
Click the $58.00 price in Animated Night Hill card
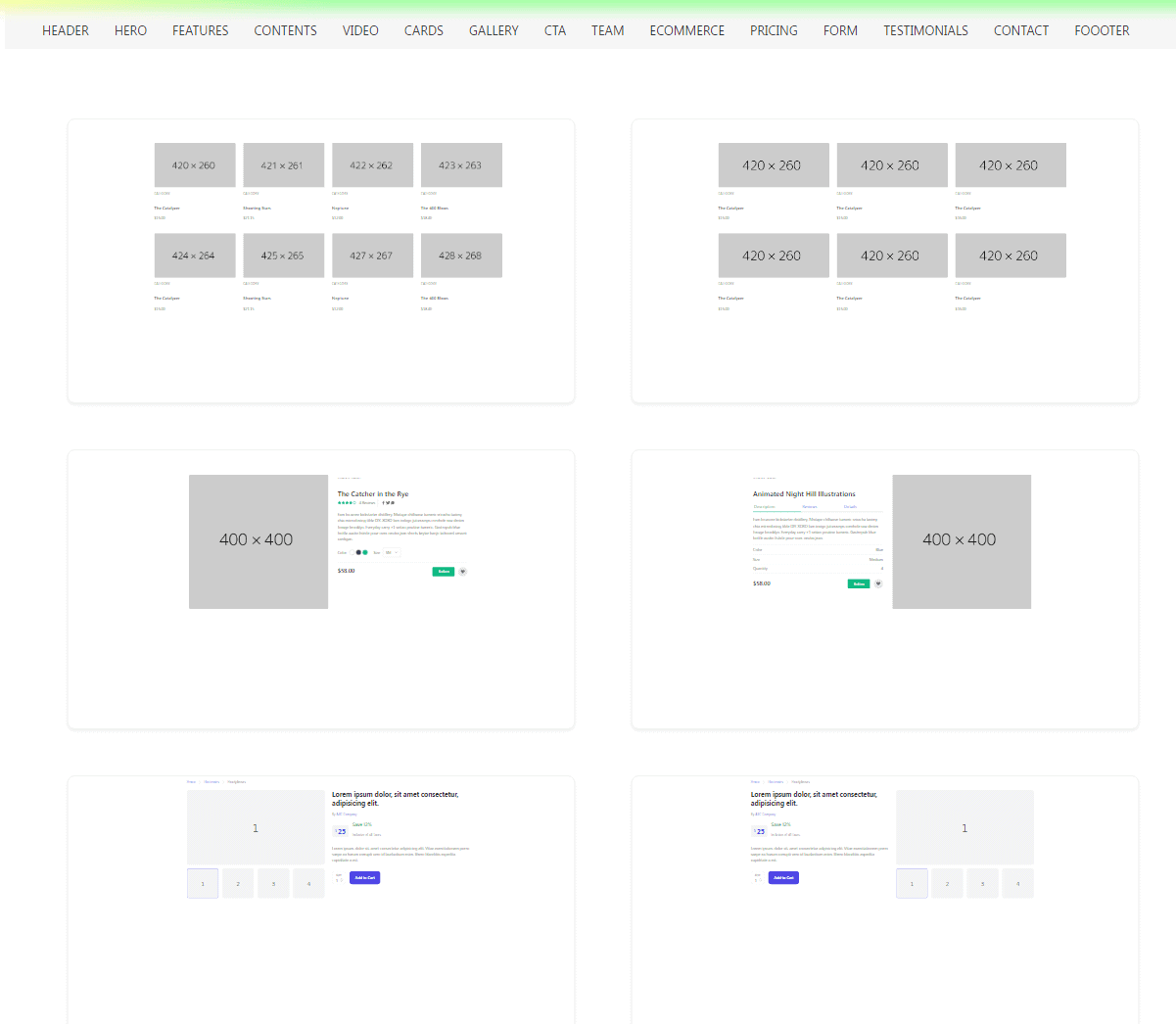(762, 583)
